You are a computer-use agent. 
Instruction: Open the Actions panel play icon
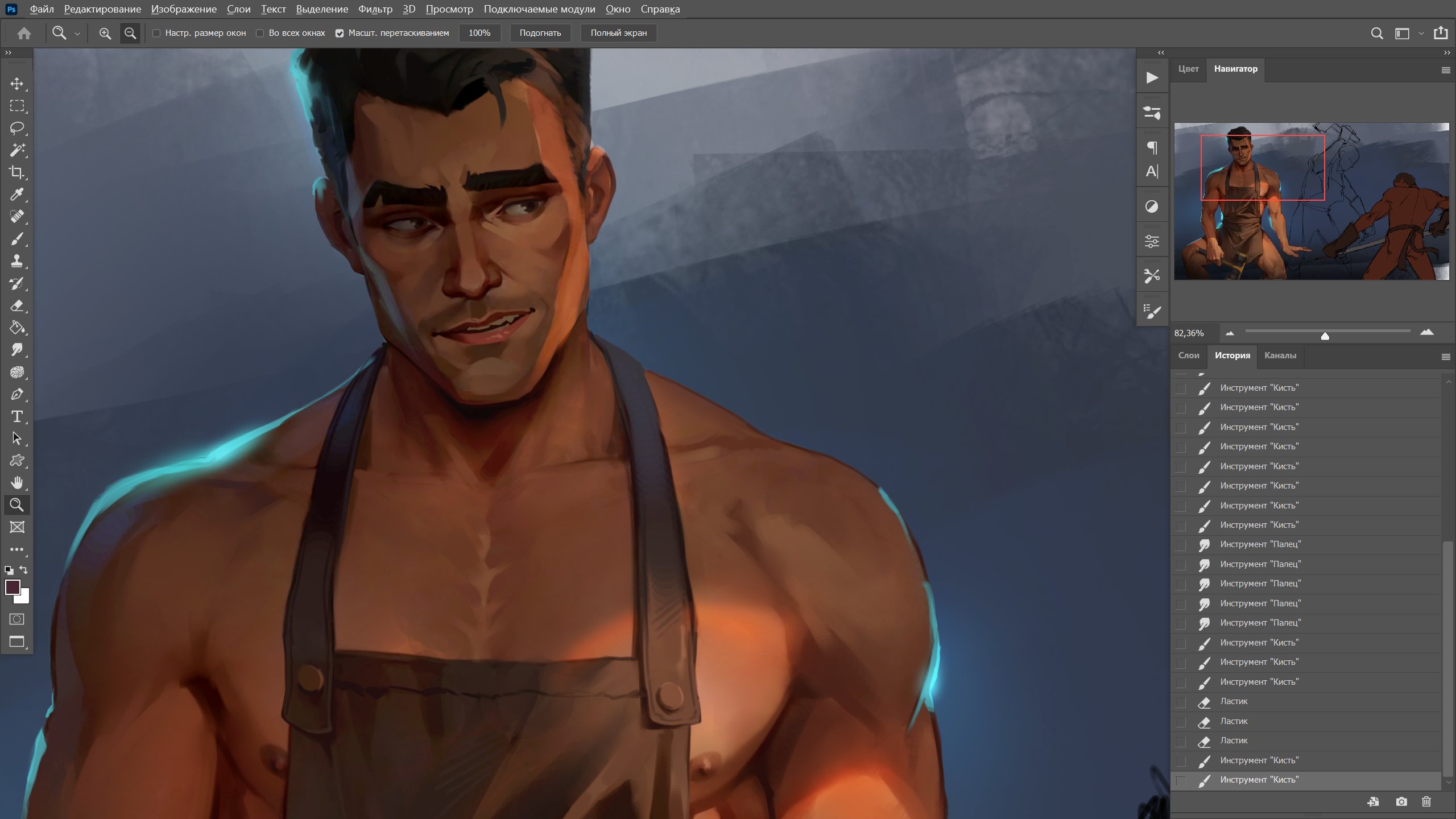[x=1152, y=77]
